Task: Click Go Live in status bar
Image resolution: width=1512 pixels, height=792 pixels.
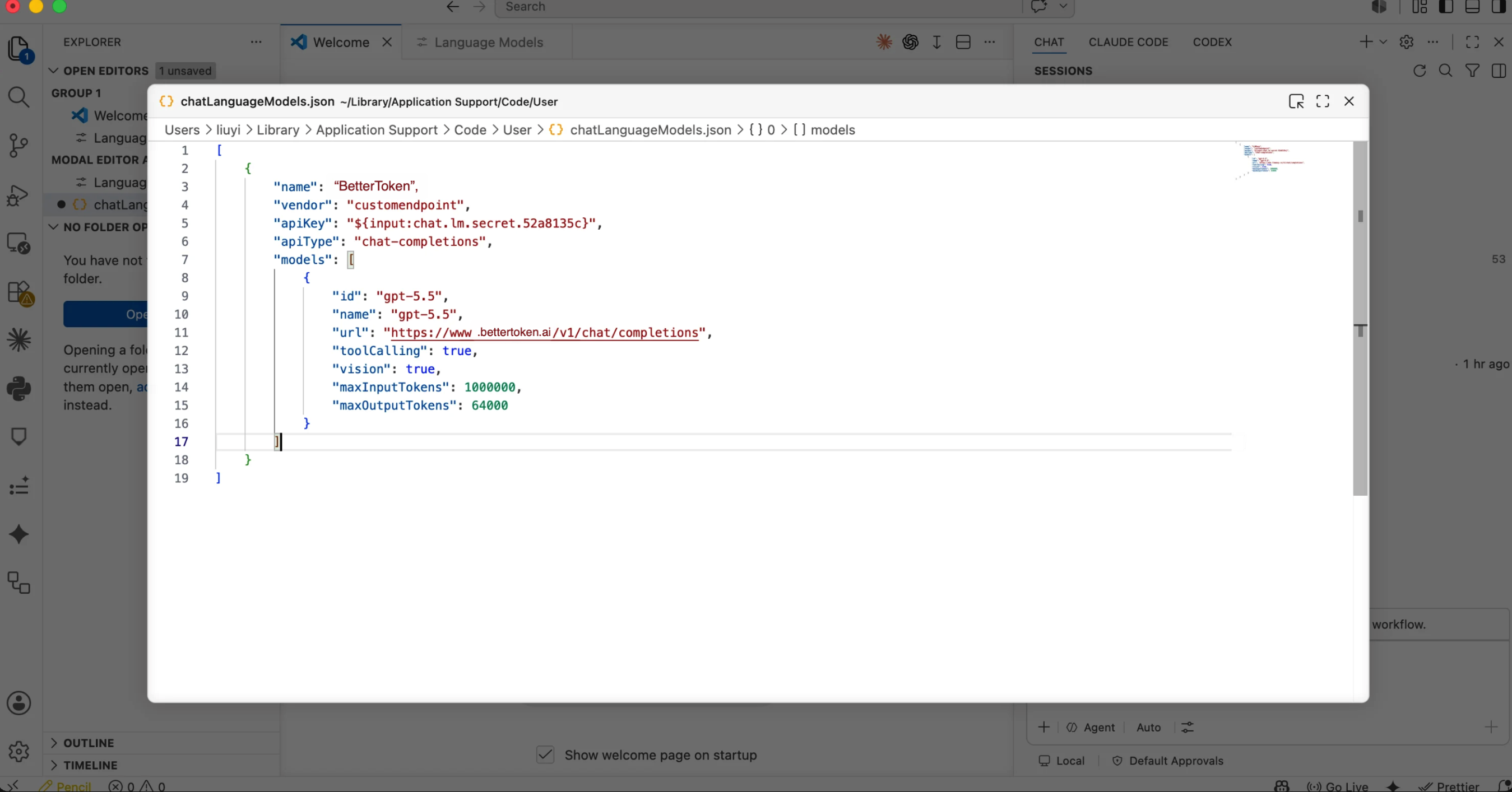Action: (1338, 786)
